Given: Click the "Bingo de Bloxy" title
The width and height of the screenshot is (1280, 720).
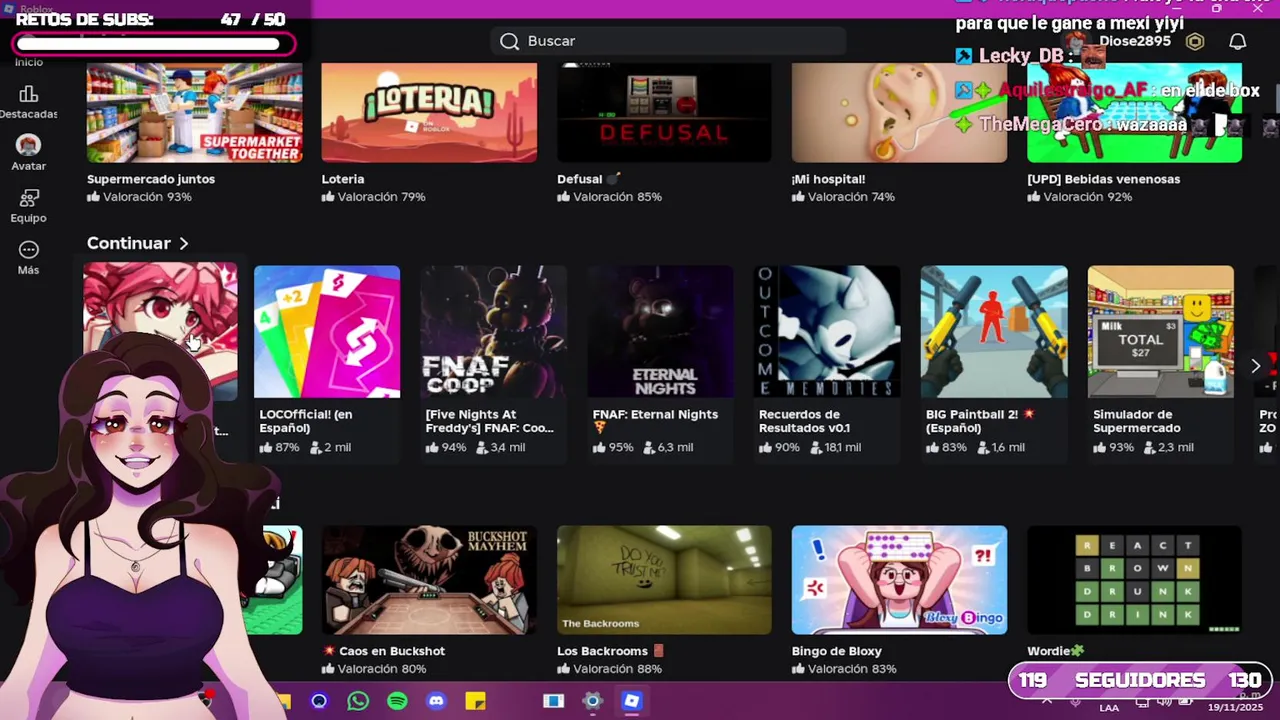Looking at the screenshot, I should (837, 651).
